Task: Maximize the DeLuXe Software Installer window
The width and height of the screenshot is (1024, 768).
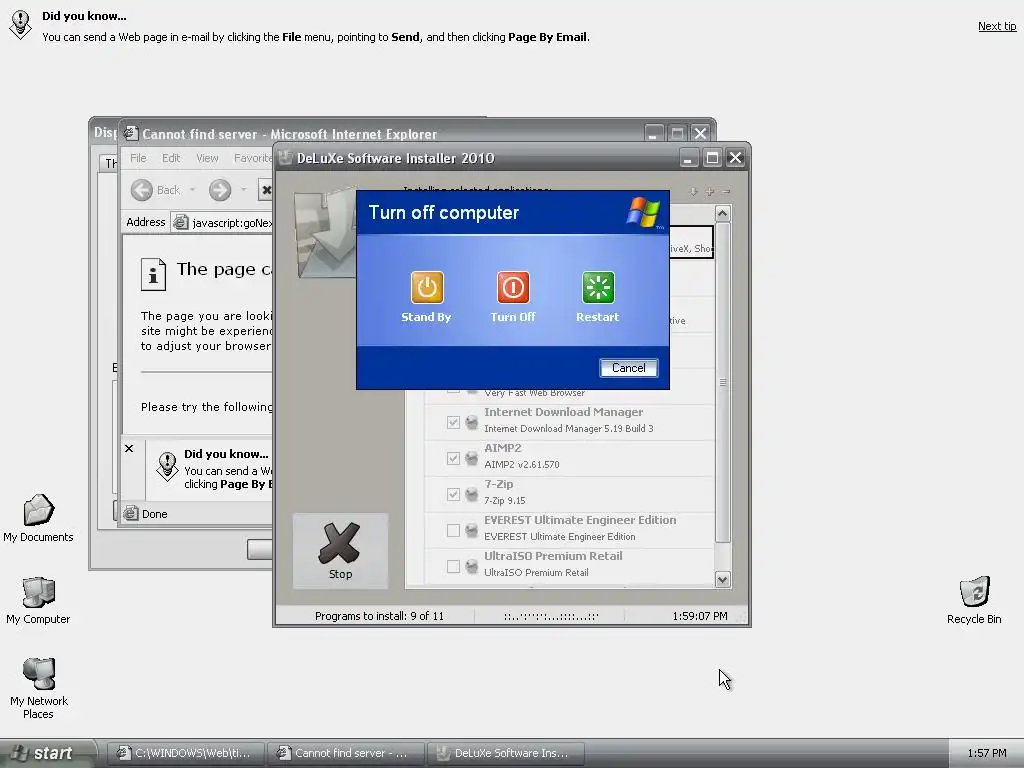Action: (712, 158)
